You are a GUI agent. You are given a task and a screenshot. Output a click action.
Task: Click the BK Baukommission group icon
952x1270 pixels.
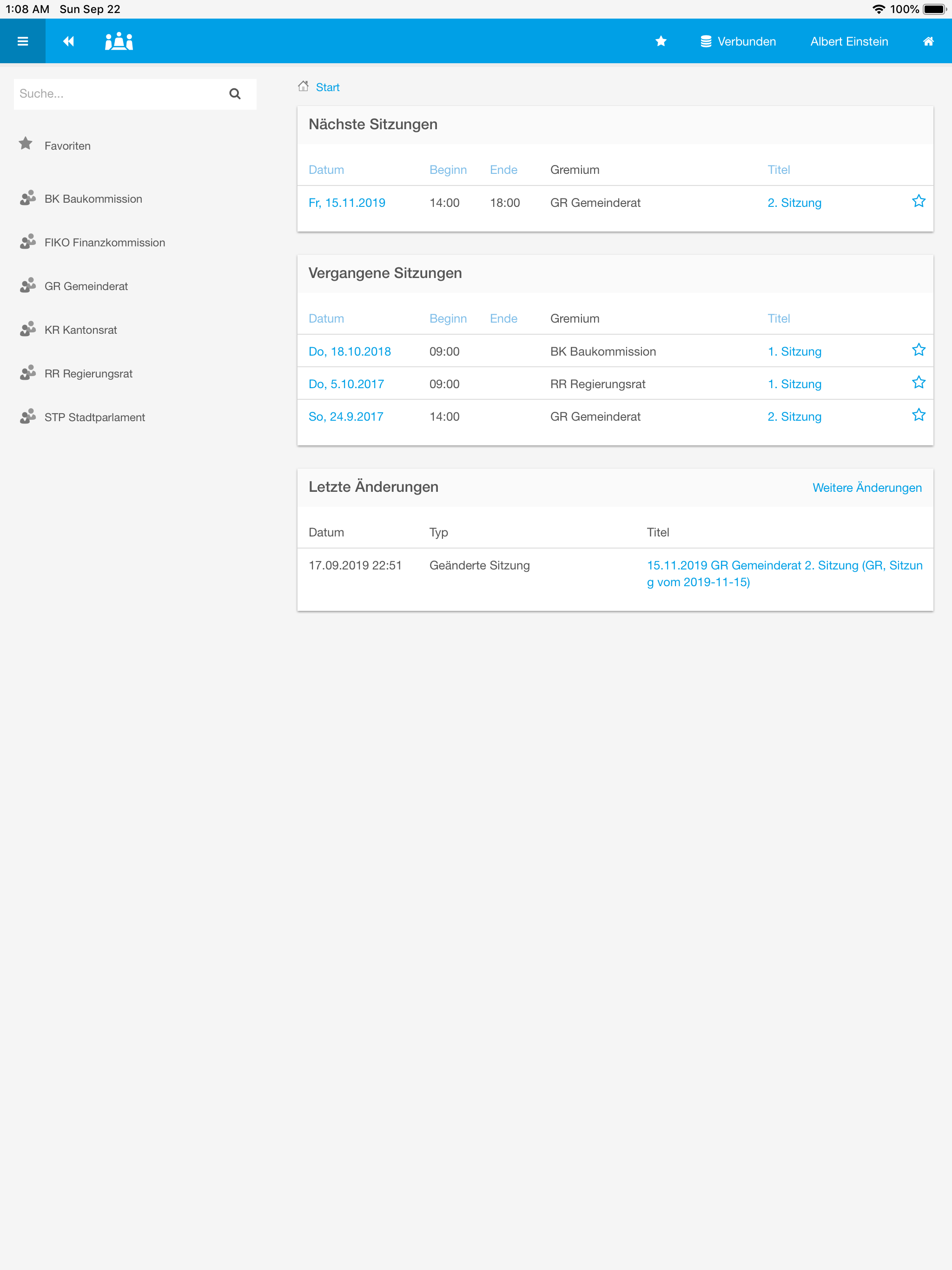coord(27,198)
